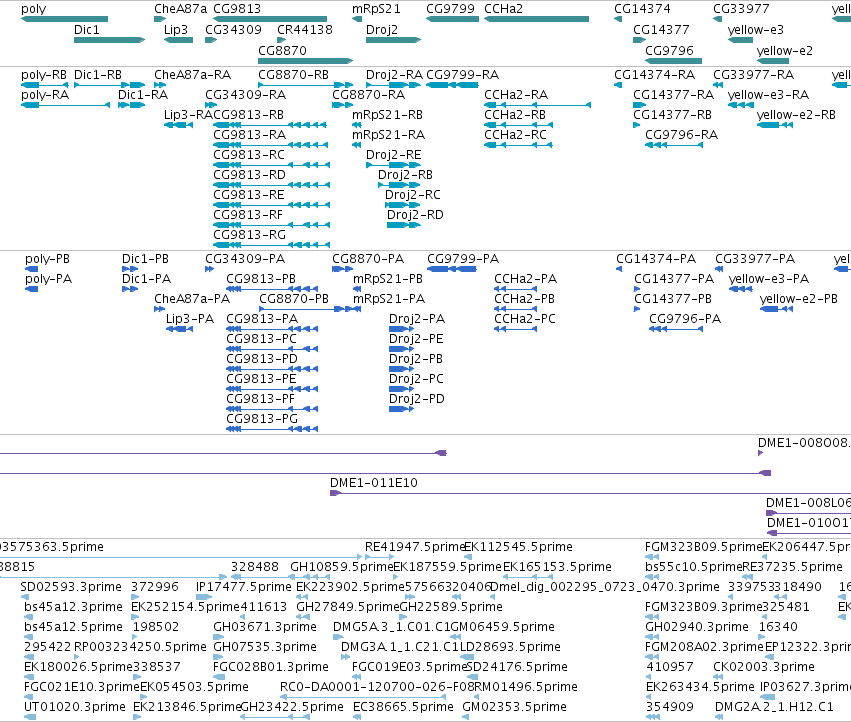Click the CheA87a-RA transcript label

(193, 74)
